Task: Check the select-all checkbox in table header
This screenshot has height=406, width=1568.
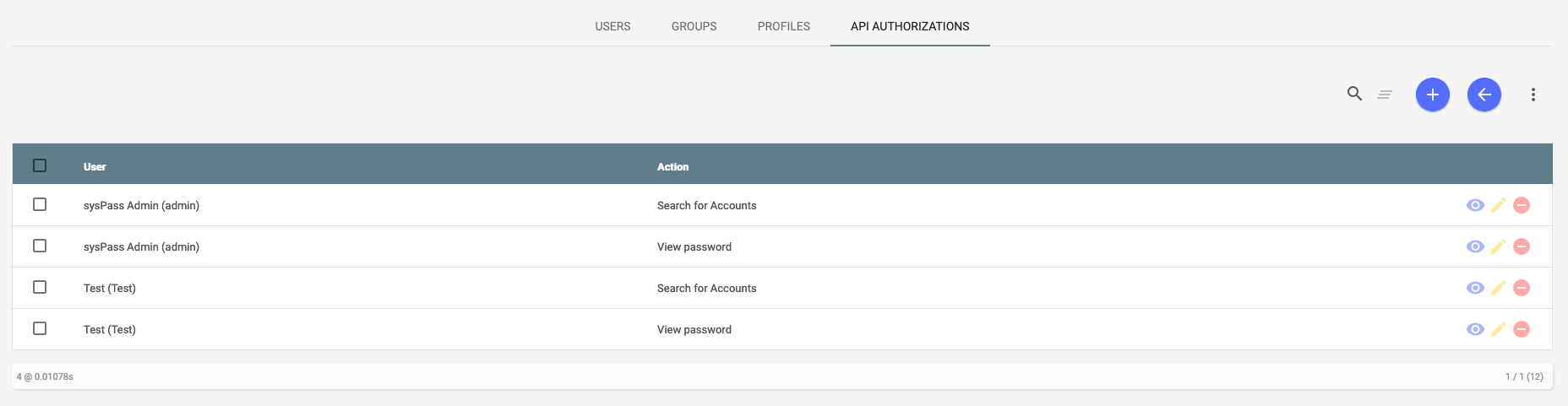Action: (x=40, y=165)
